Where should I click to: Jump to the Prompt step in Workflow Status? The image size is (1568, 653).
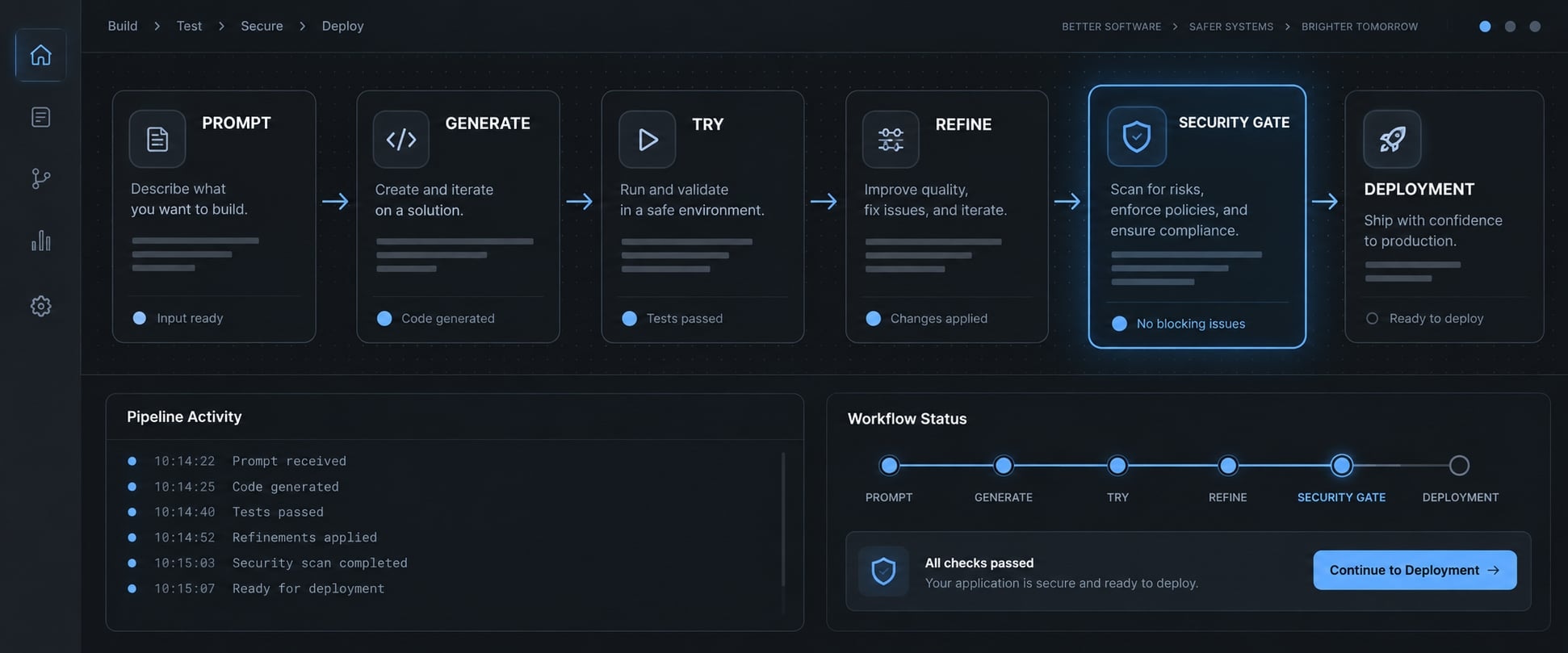889,466
